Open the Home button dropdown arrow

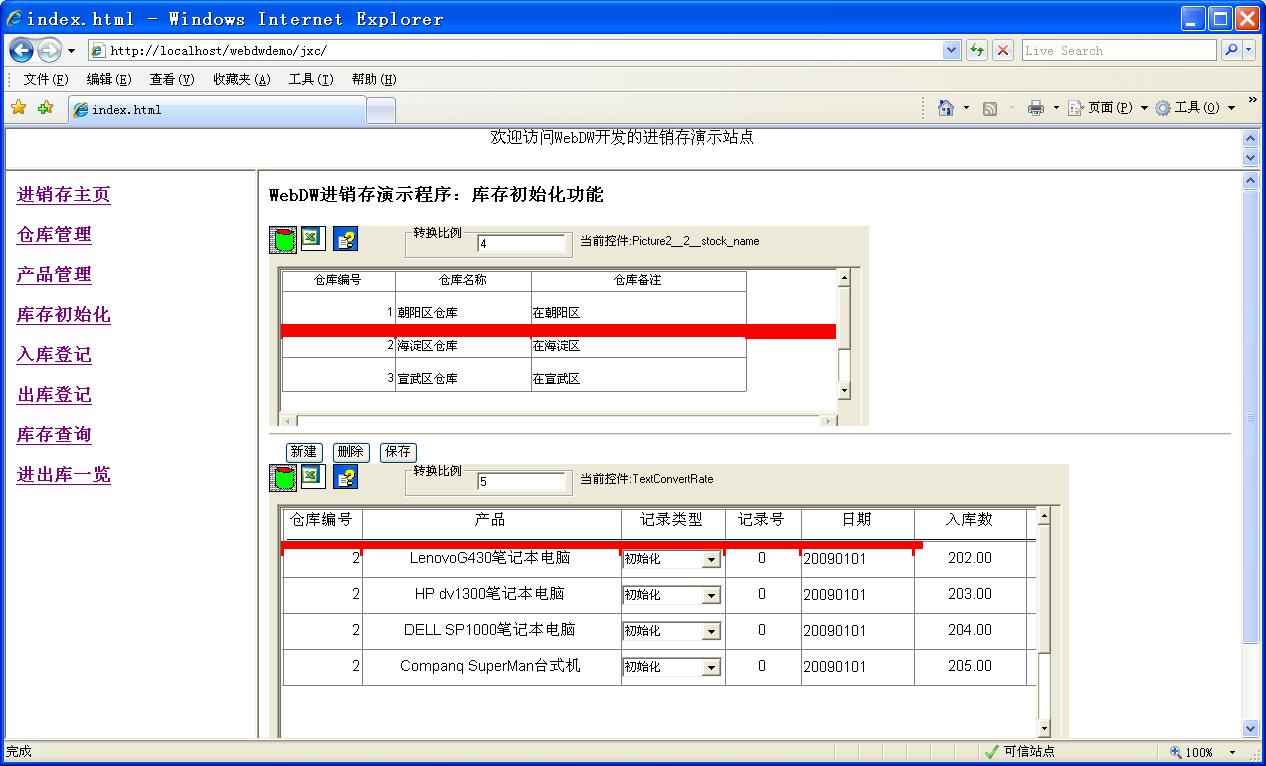[966, 108]
